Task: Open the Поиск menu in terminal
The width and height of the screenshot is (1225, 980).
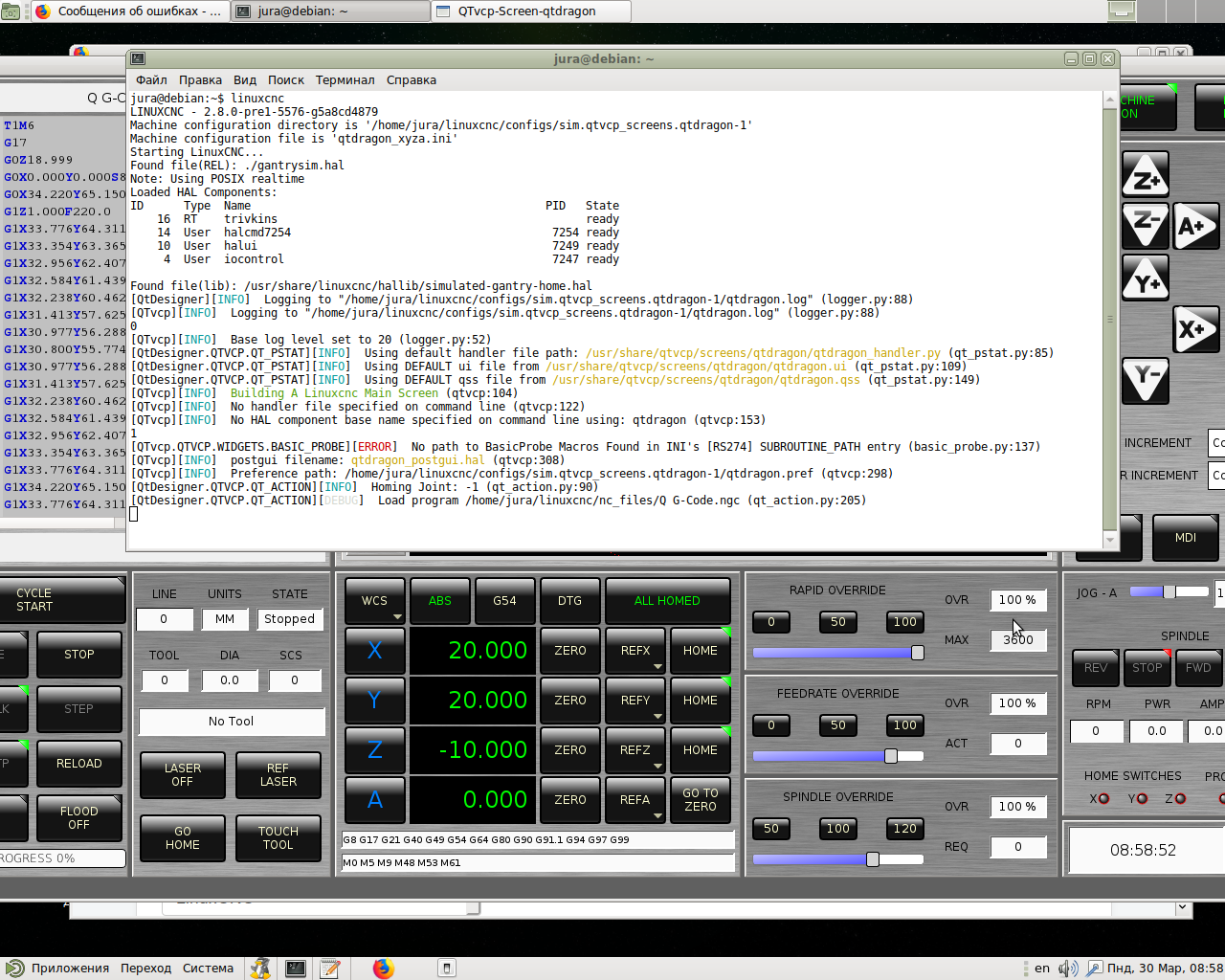Action: click(286, 80)
